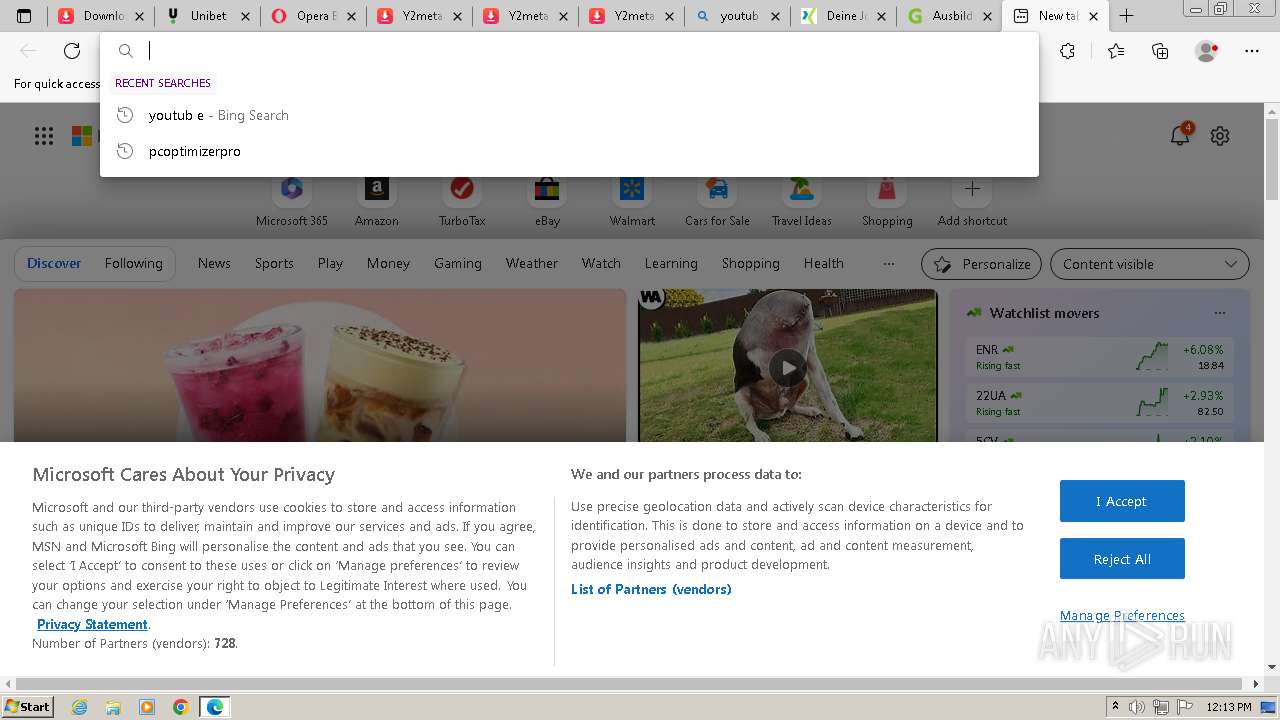Play the dog video thumbnail
The height and width of the screenshot is (720, 1280).
pyautogui.click(x=788, y=367)
